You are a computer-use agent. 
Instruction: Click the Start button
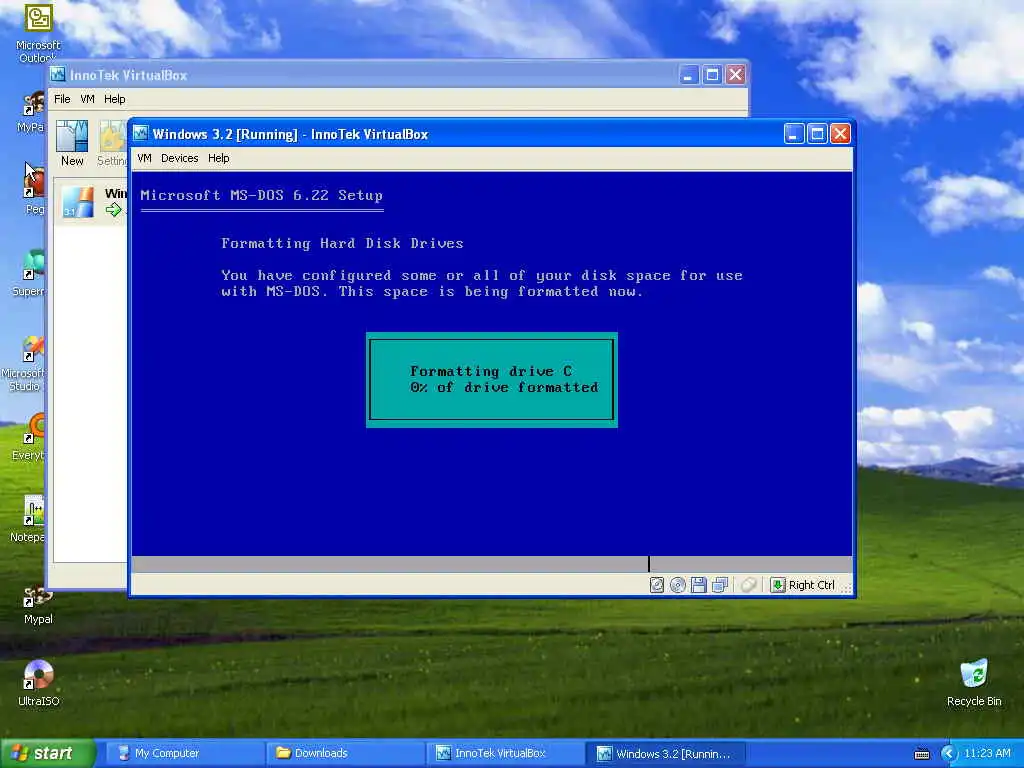click(47, 753)
